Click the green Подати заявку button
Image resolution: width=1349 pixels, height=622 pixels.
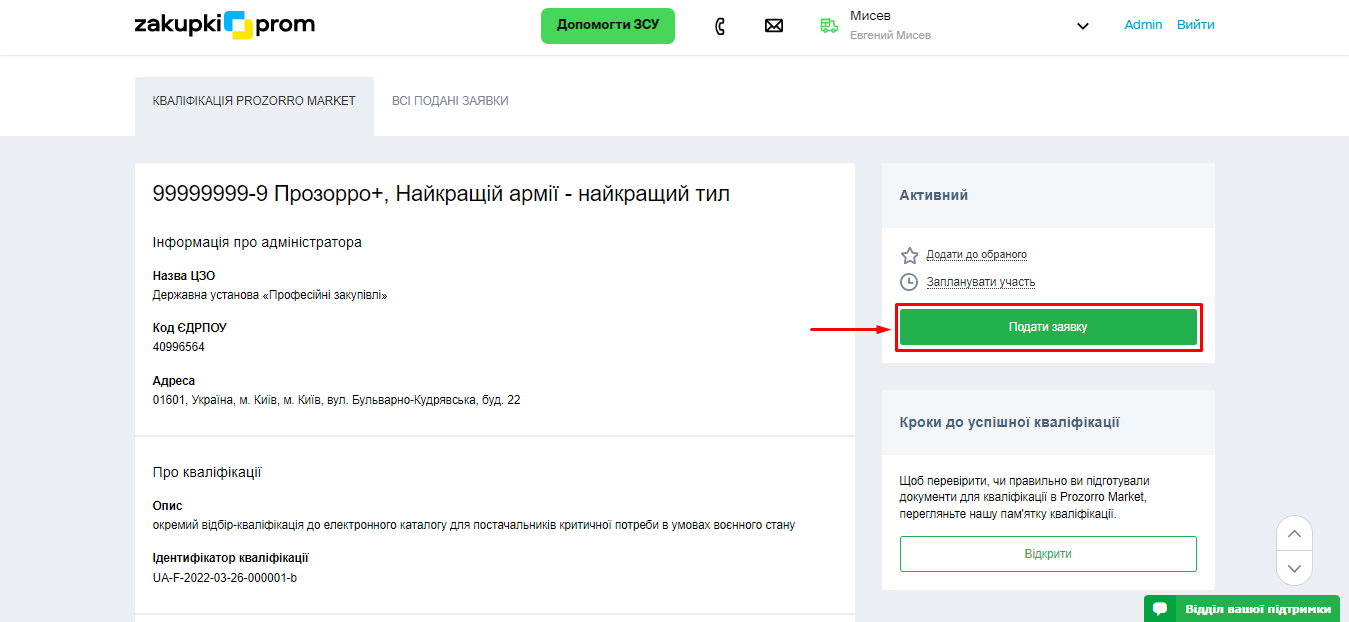coord(1048,327)
